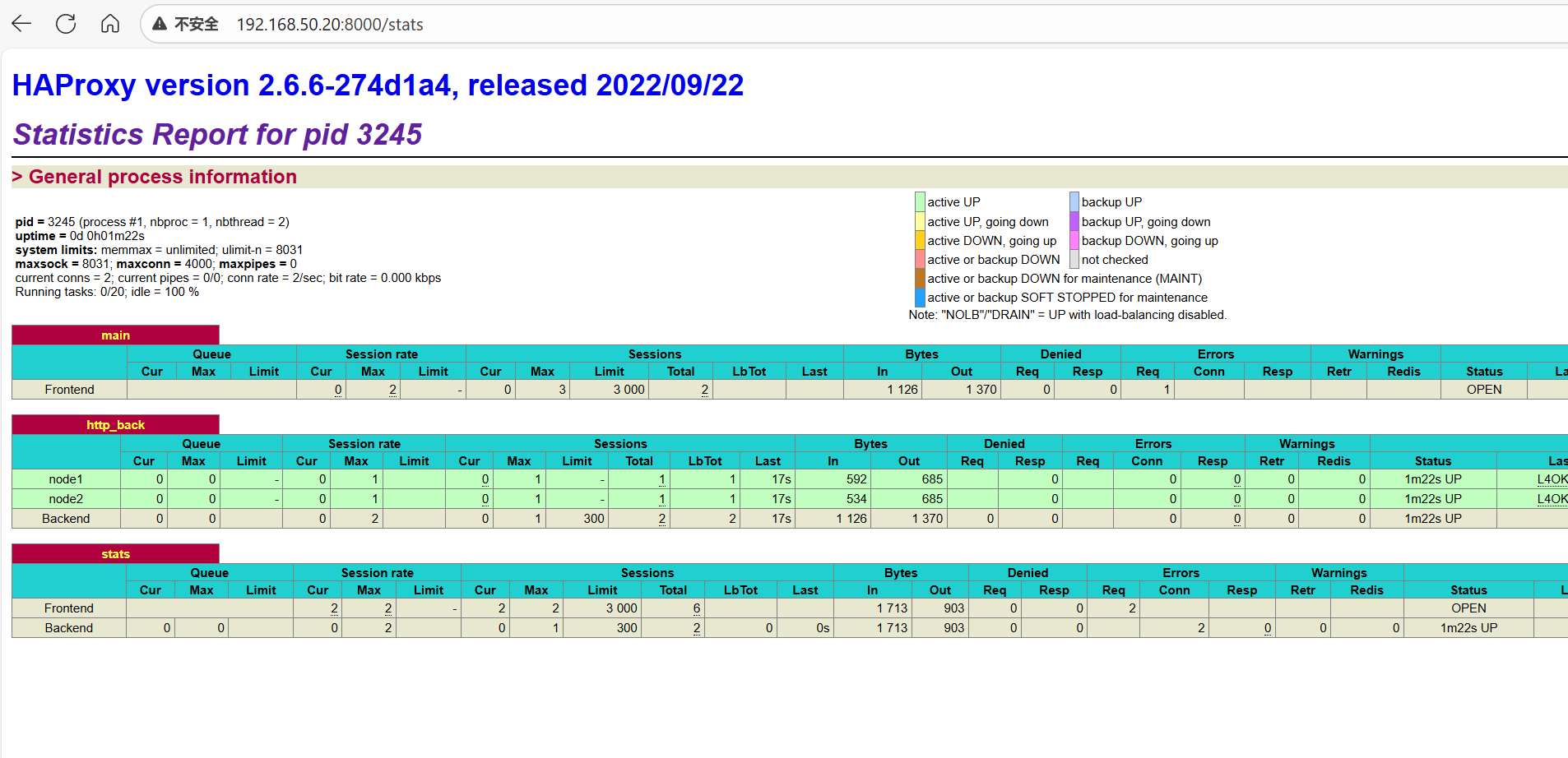Reload the HAProxy stats page
This screenshot has width=1568, height=758.
point(66,24)
